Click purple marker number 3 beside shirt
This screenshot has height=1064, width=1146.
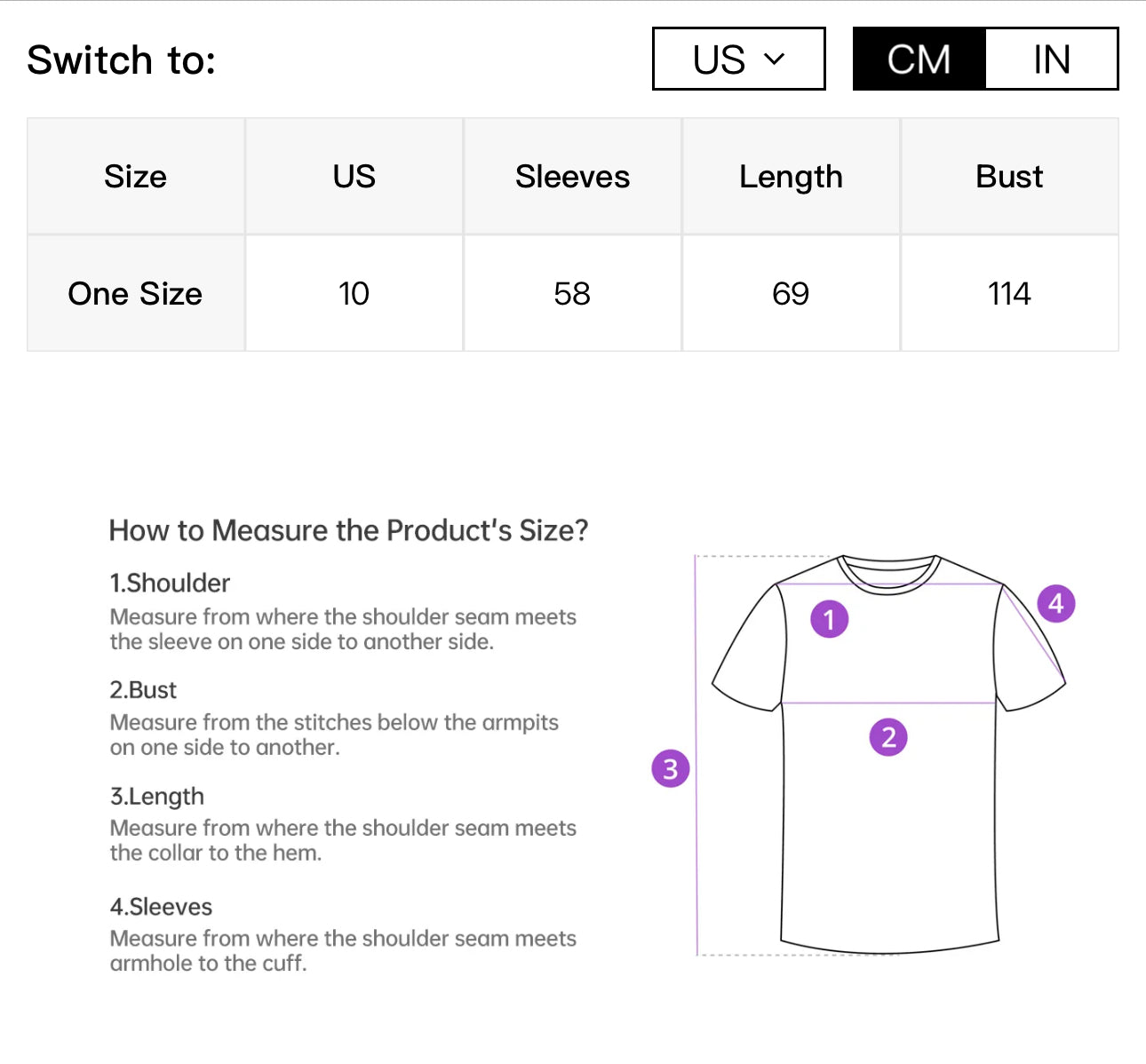coord(671,769)
